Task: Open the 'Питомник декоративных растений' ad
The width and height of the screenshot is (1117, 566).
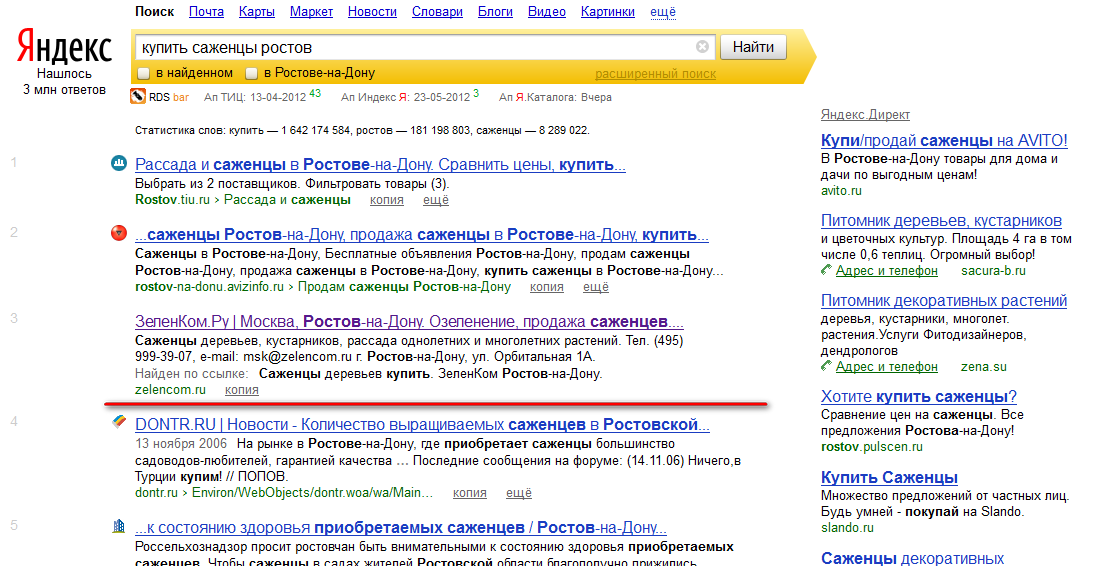Action: pyautogui.click(x=944, y=300)
